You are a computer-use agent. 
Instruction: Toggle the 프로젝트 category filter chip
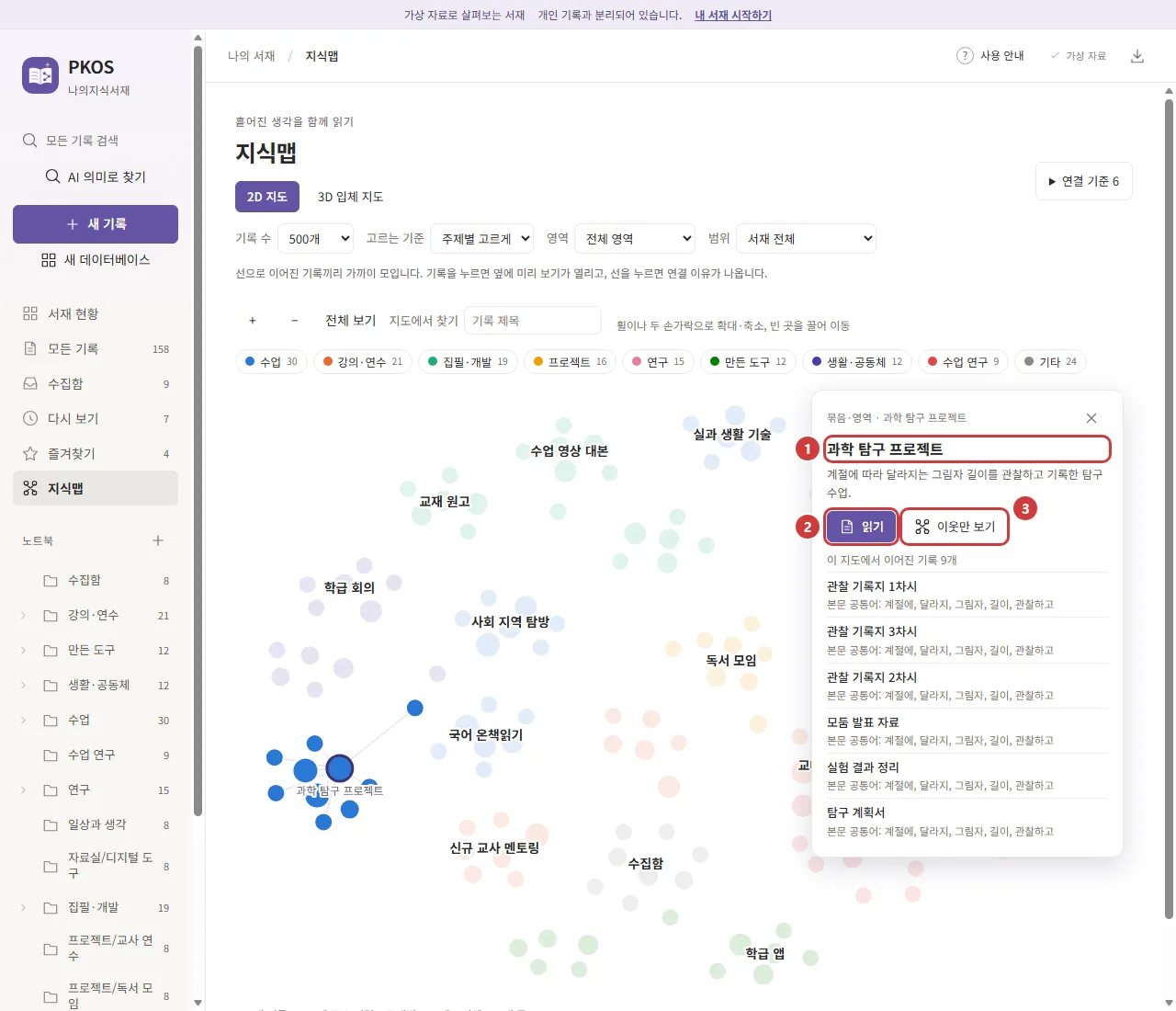(571, 362)
